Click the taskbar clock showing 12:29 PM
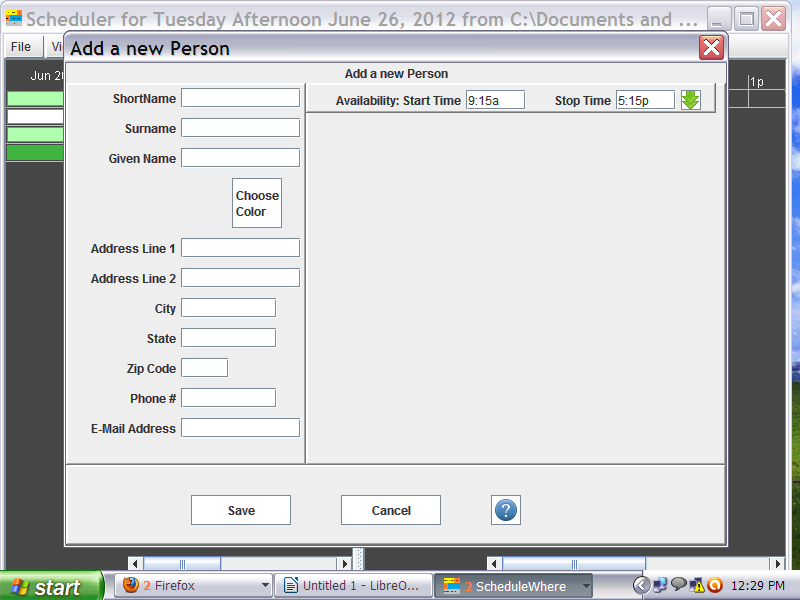 pyautogui.click(x=757, y=585)
